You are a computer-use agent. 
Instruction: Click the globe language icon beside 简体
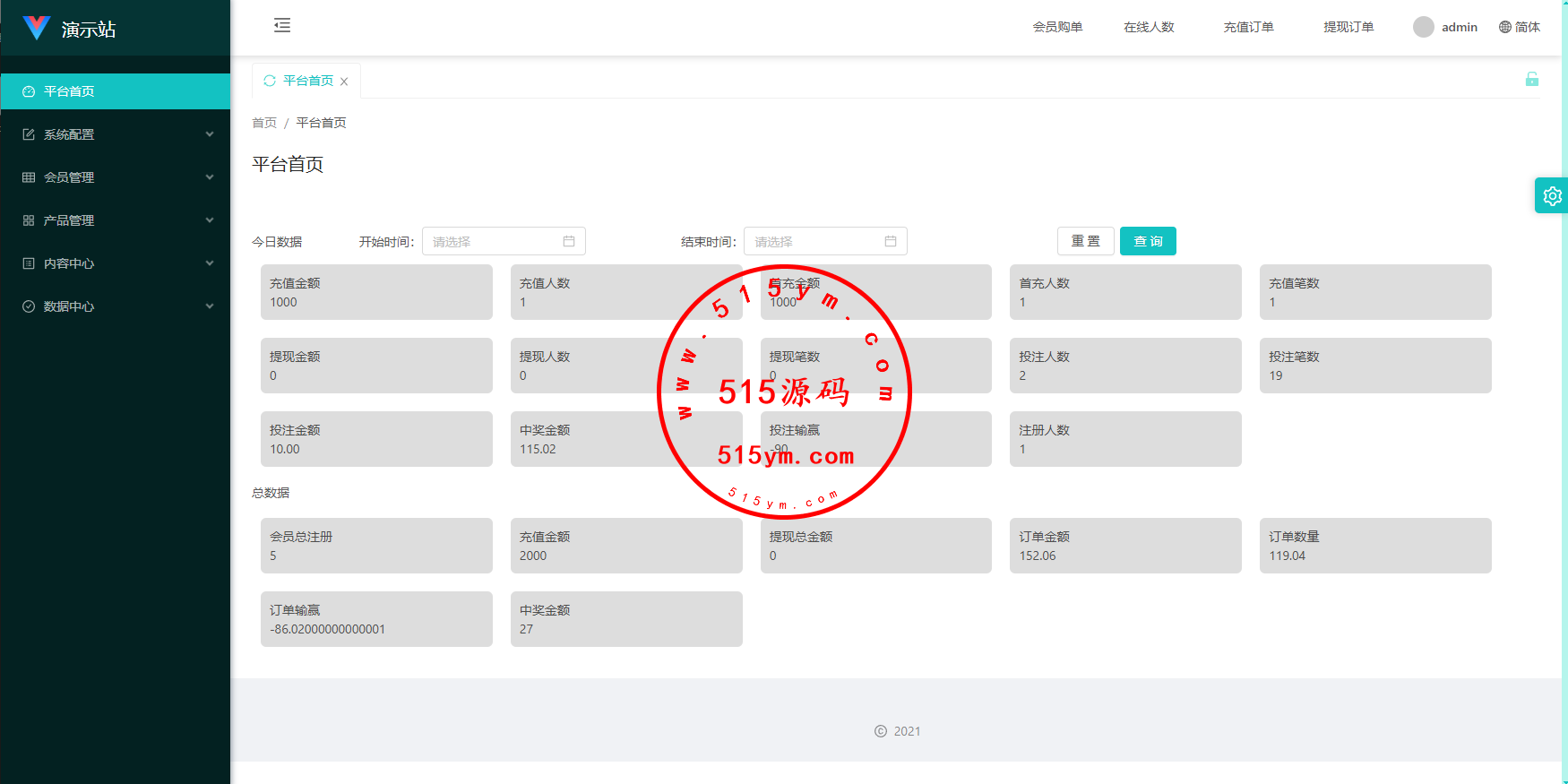click(1505, 27)
